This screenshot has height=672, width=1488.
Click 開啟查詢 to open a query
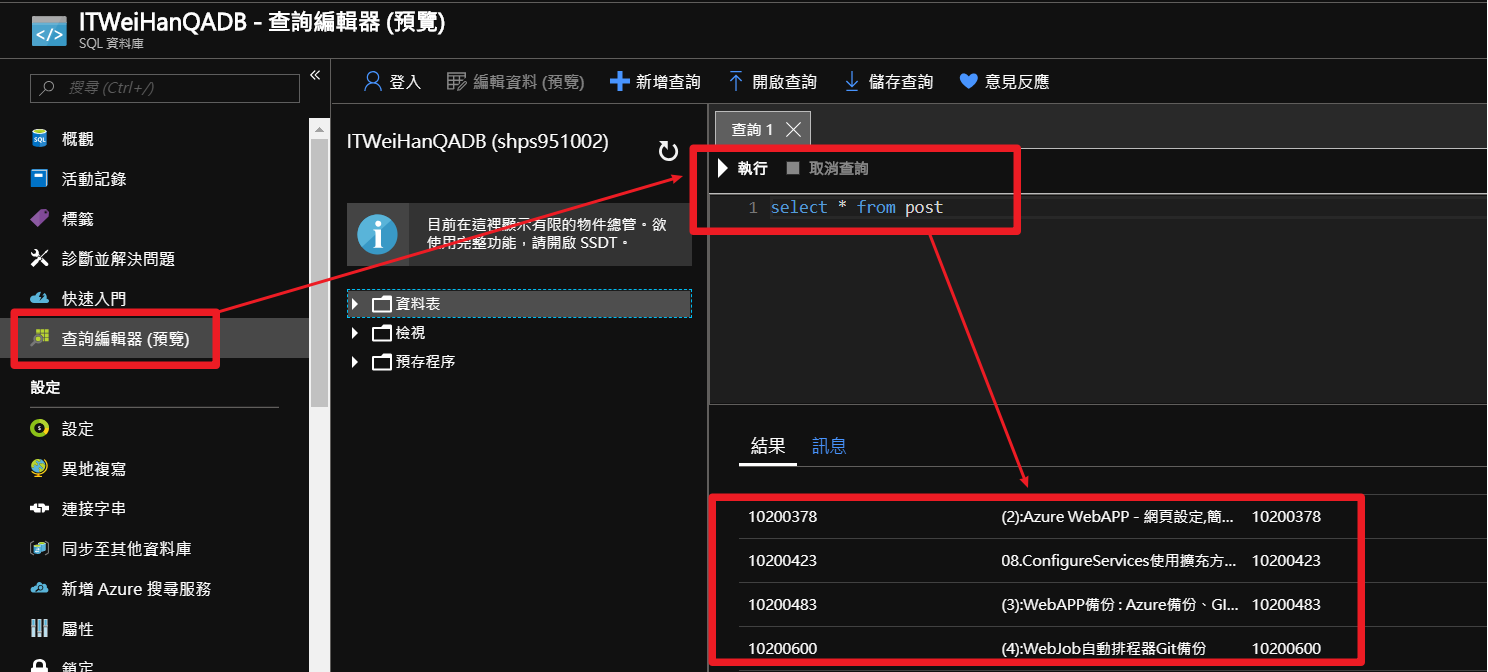tap(772, 82)
